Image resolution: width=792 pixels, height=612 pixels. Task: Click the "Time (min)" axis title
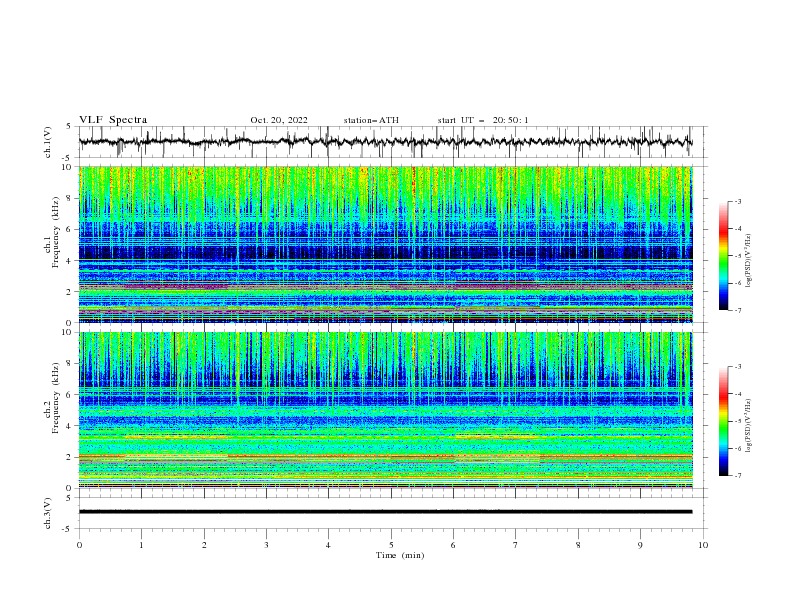400,555
